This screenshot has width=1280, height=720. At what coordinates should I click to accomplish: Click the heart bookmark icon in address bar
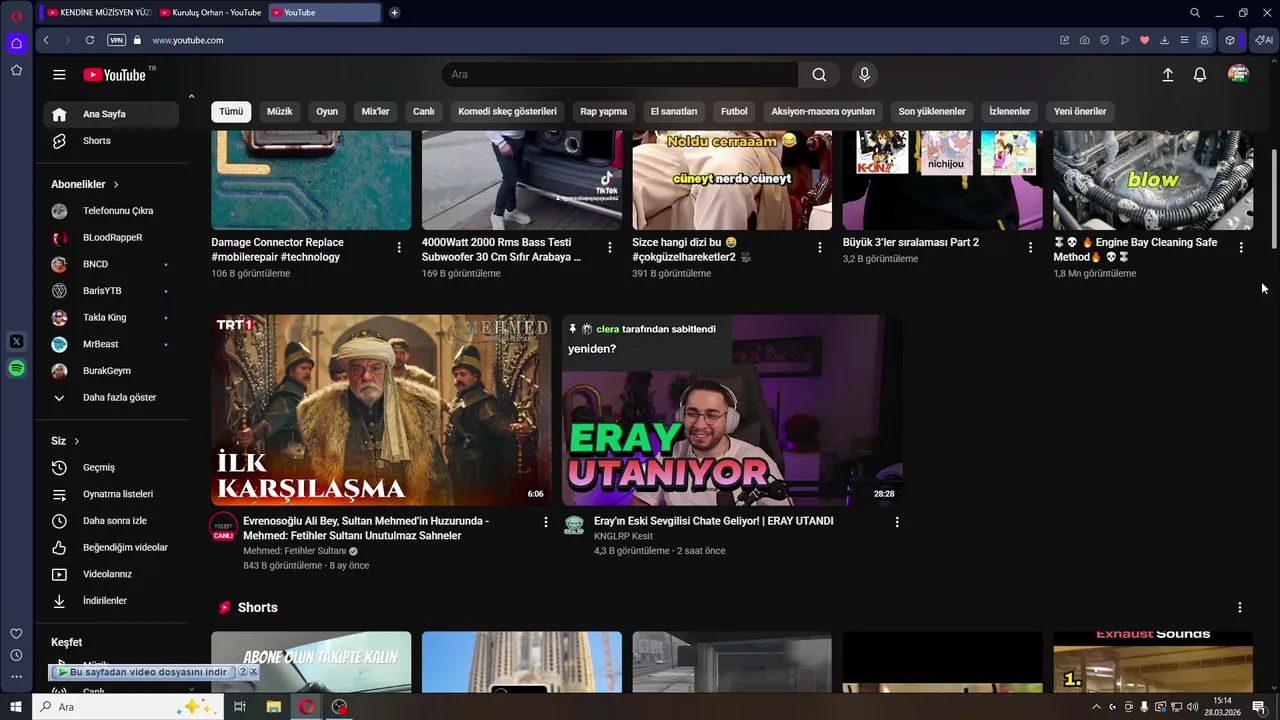click(x=1144, y=40)
